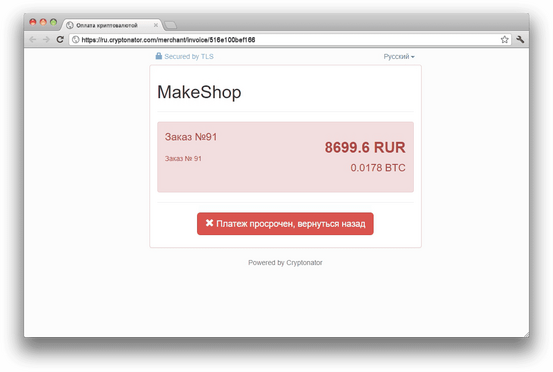Screen dimensions: 553x372
Task: Click the 8699.6 RUR amount
Action: 365,147
